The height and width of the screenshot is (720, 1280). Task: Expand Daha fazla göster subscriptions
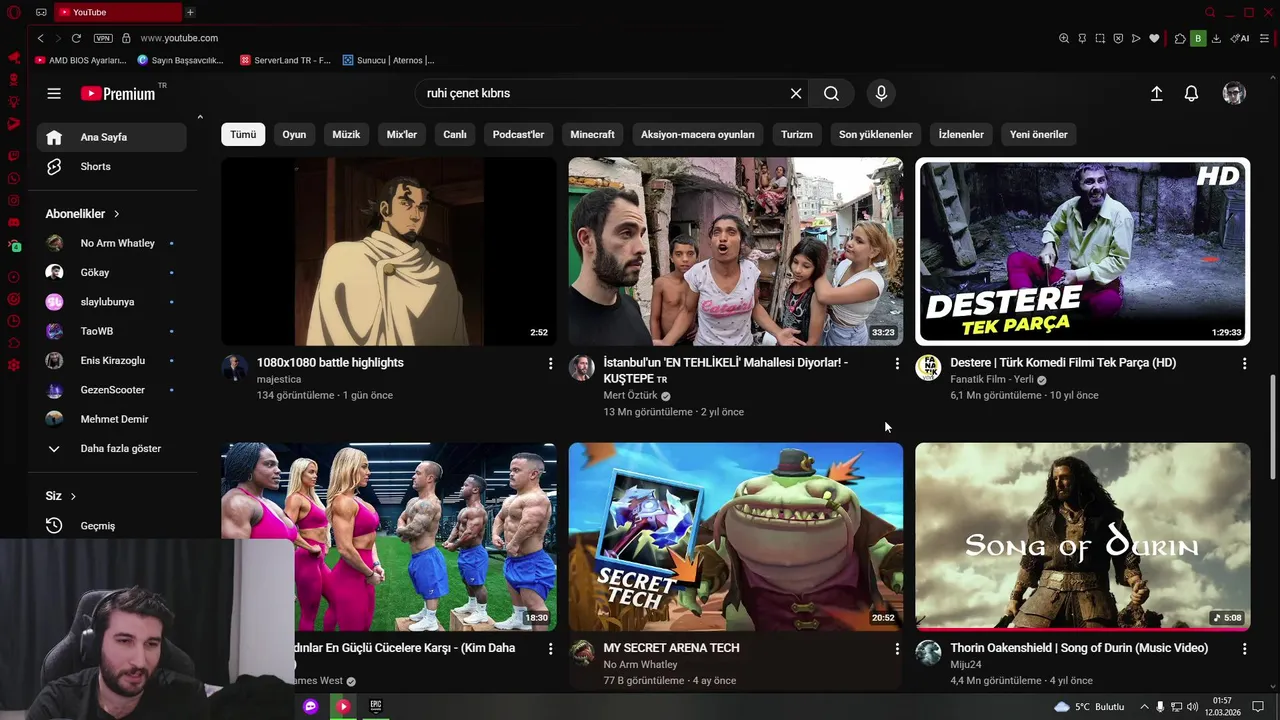pos(111,448)
